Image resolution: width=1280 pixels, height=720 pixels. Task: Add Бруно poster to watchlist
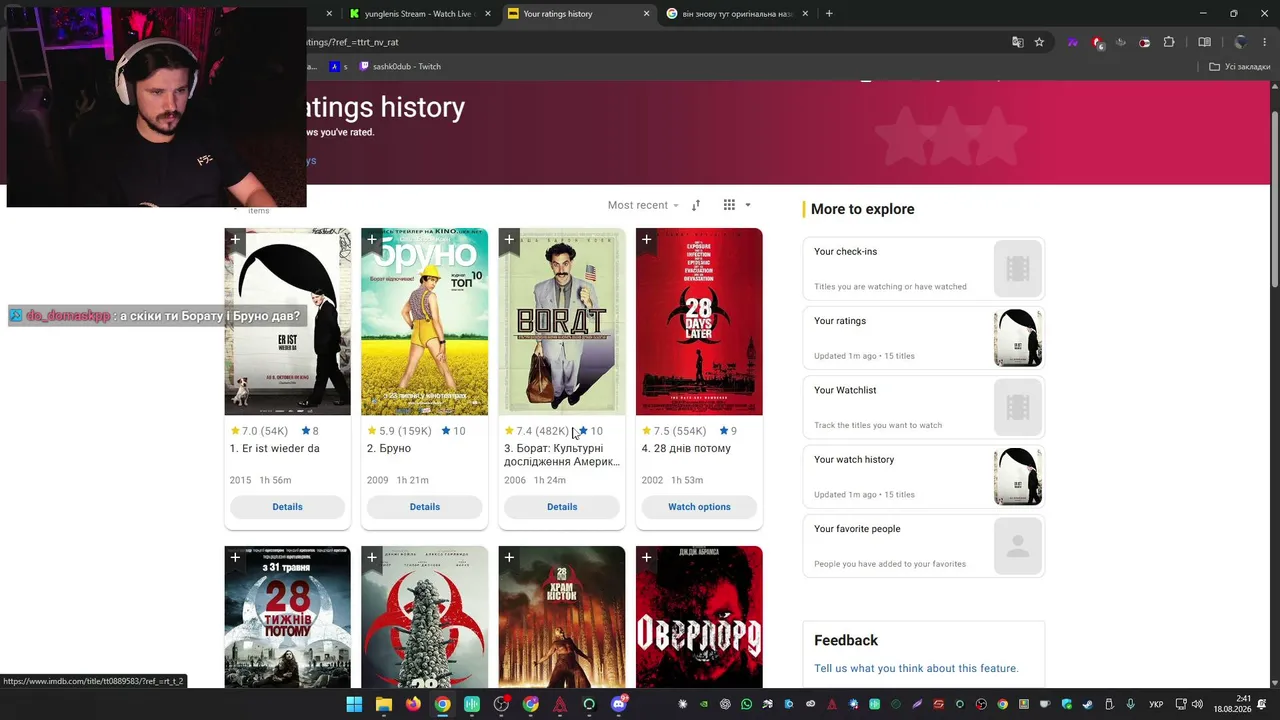click(x=372, y=240)
